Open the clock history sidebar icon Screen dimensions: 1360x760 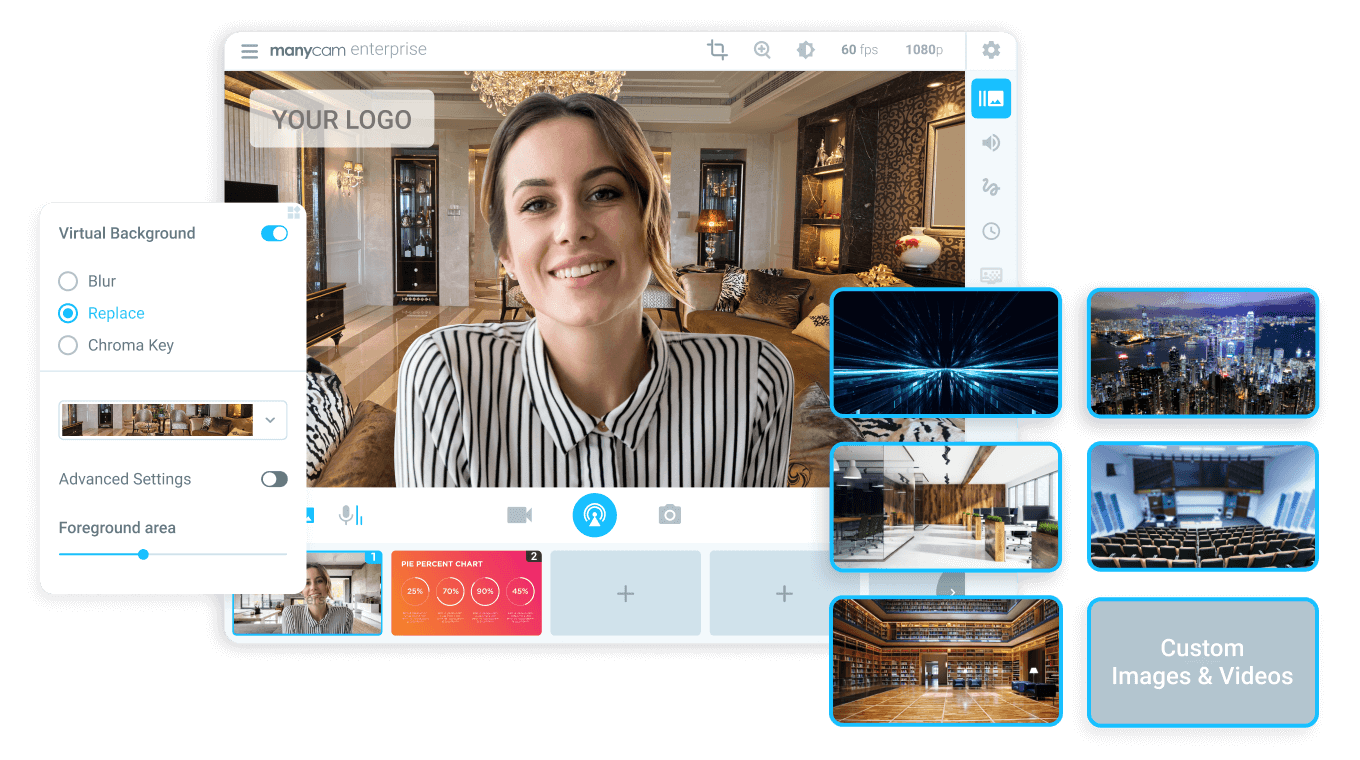point(990,231)
